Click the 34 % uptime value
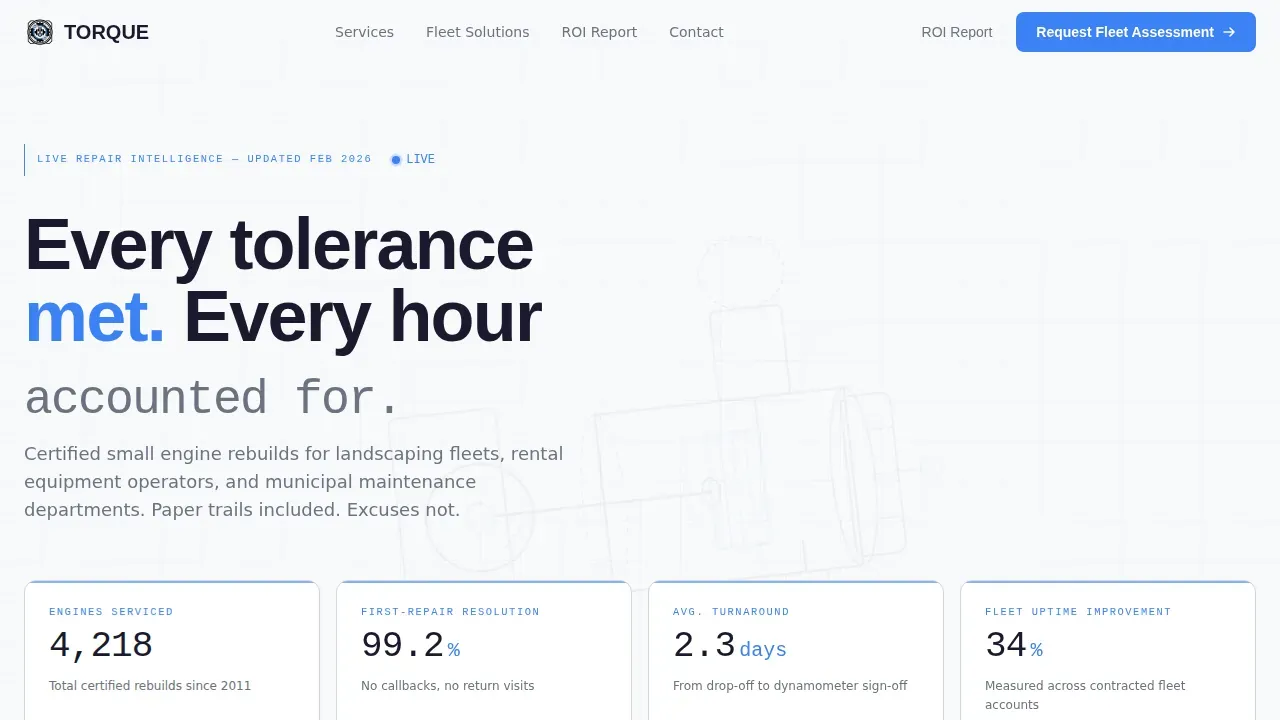Viewport: 1280px width, 720px height. (x=1014, y=646)
